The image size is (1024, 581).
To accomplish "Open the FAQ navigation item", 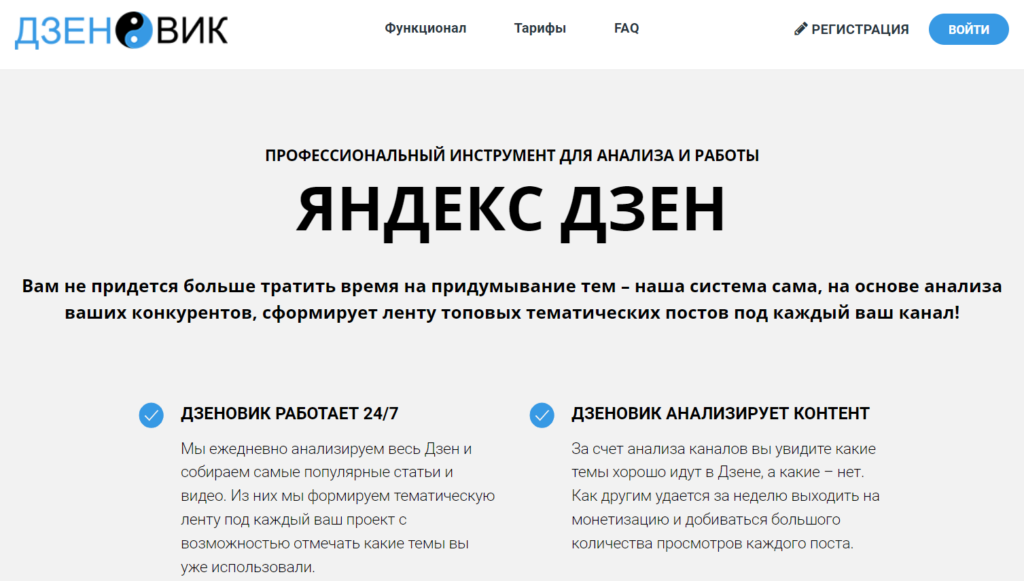I will [x=626, y=29].
